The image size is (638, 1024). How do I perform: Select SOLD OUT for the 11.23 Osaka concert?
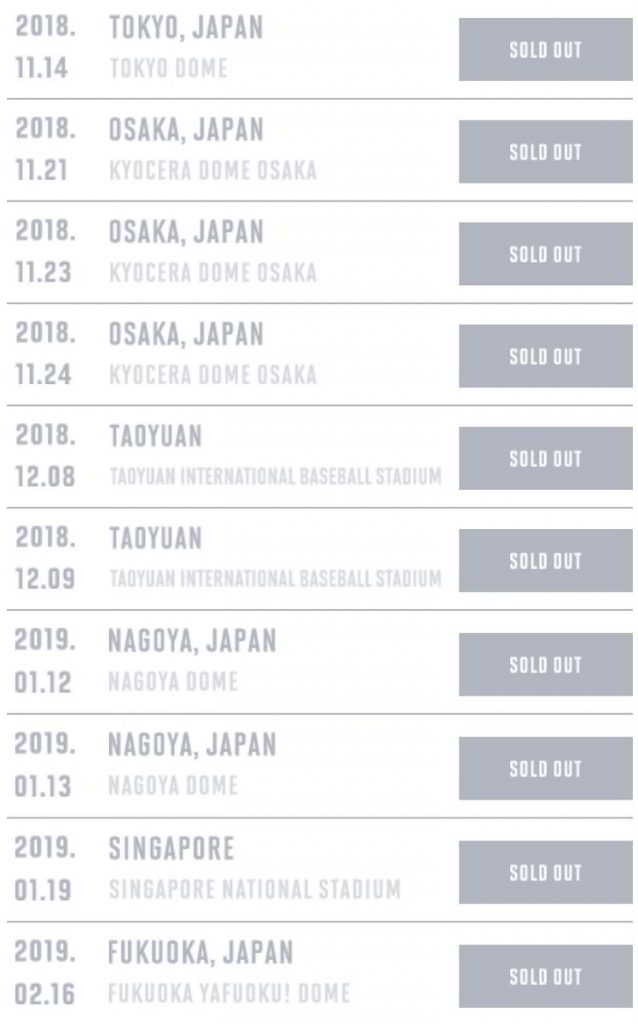click(x=545, y=254)
